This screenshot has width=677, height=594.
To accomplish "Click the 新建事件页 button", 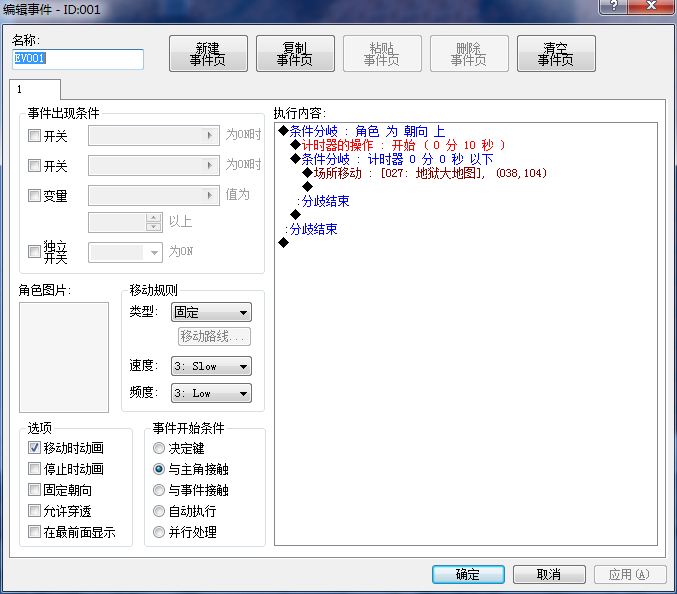I will coord(208,54).
